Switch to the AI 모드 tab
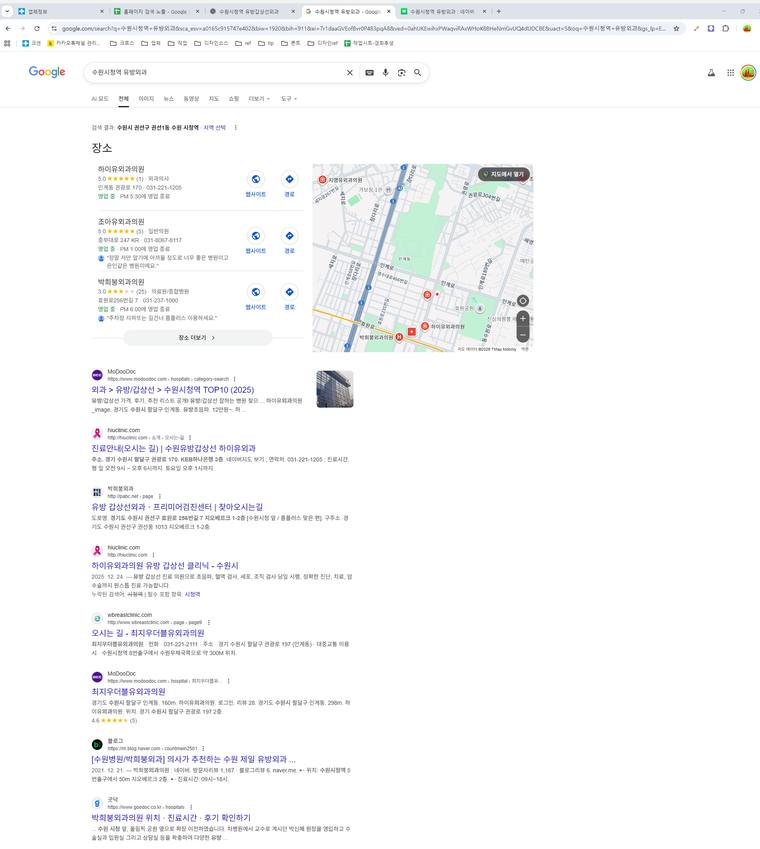The height and width of the screenshot is (849, 760). coord(100,99)
